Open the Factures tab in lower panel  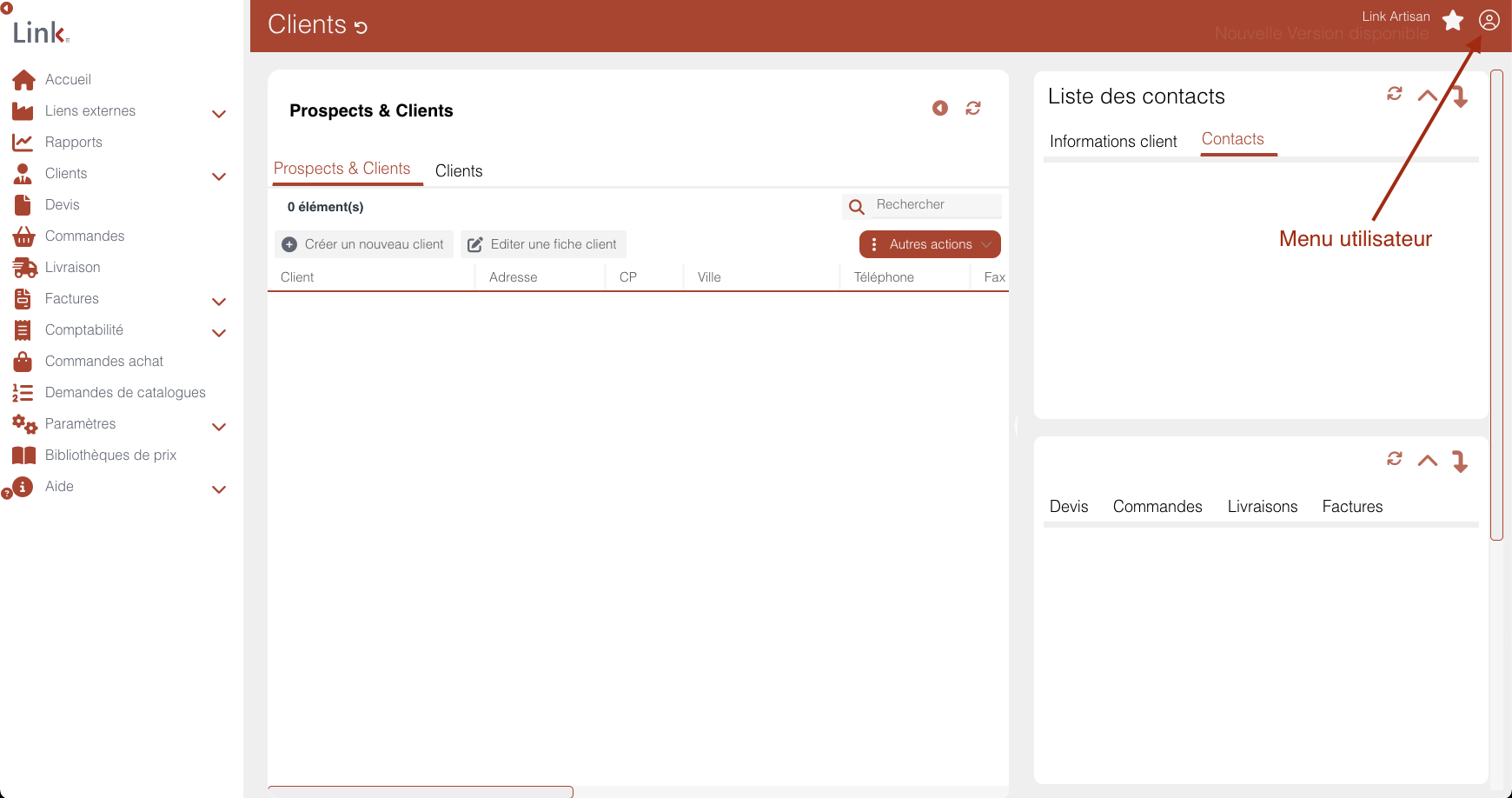[x=1352, y=507]
